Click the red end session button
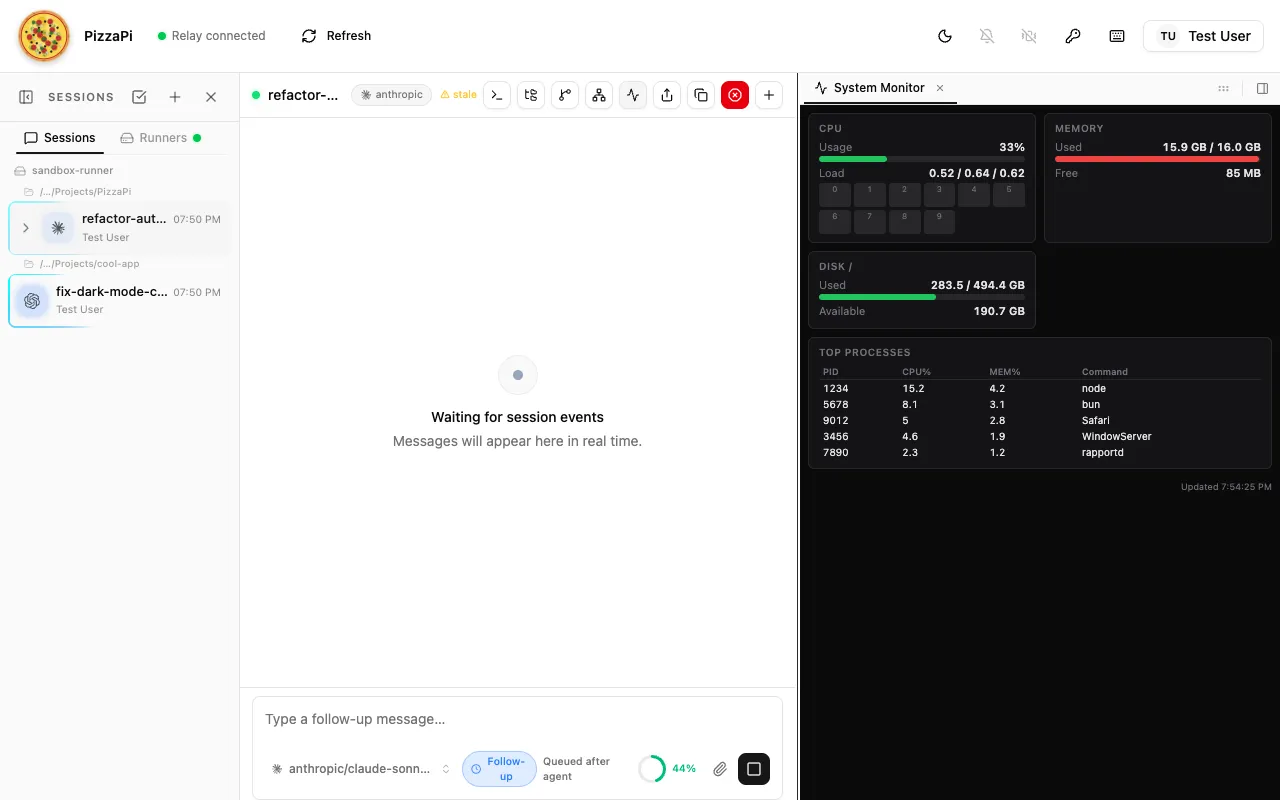Image resolution: width=1280 pixels, height=800 pixels. (735, 95)
